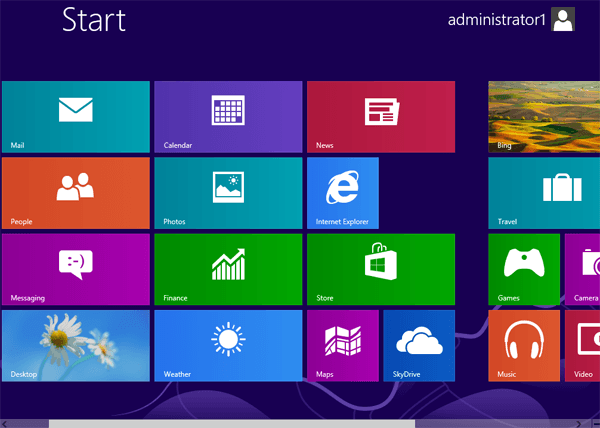Open the Photos tile
Screen dimensions: 600x428
[x=228, y=193]
